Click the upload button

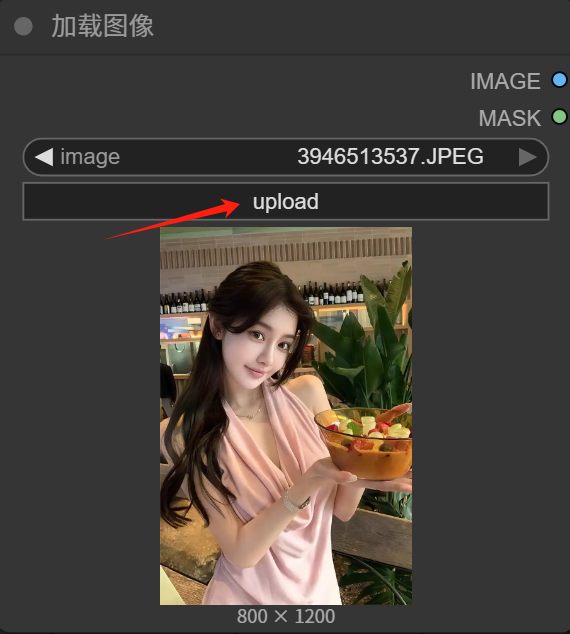pos(285,201)
